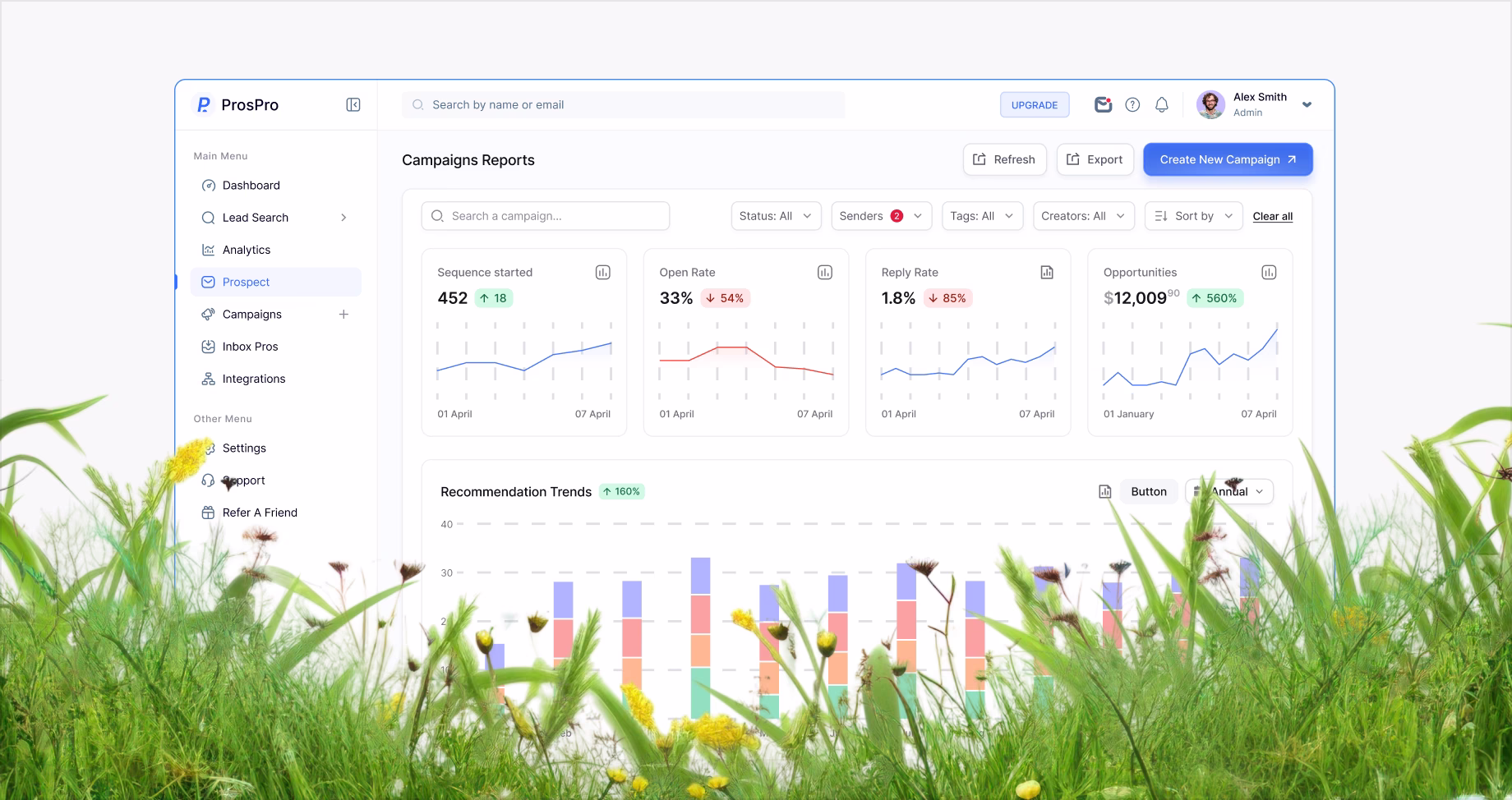Open the mail inbox icon in header
Screen dimensions: 1512x800
coord(1103,104)
